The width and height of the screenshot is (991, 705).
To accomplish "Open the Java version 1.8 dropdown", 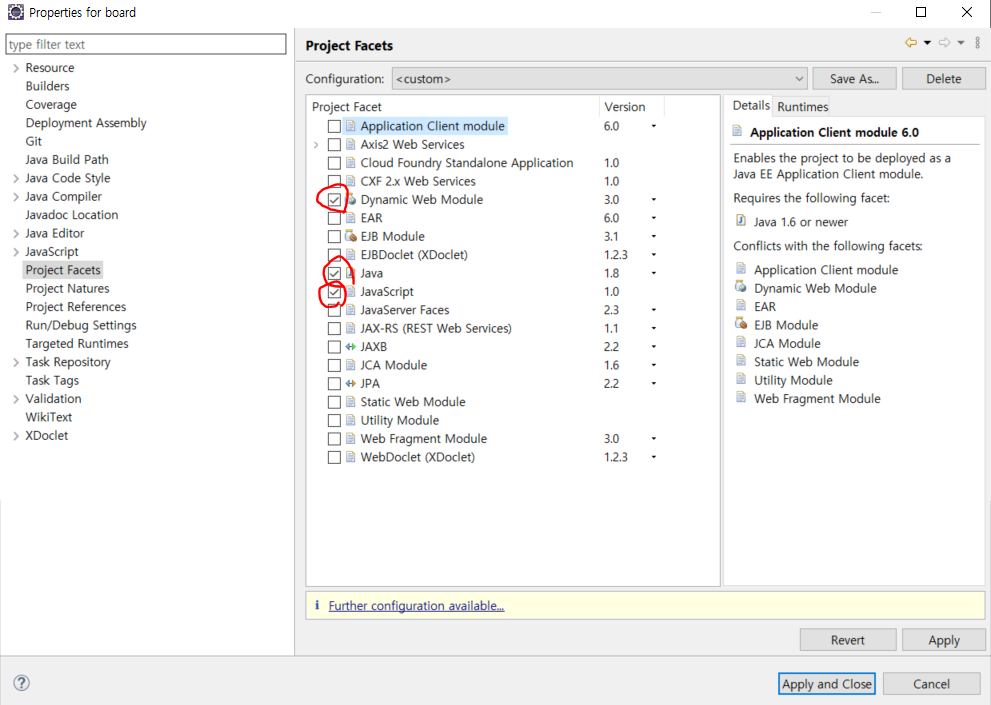I will pos(654,273).
